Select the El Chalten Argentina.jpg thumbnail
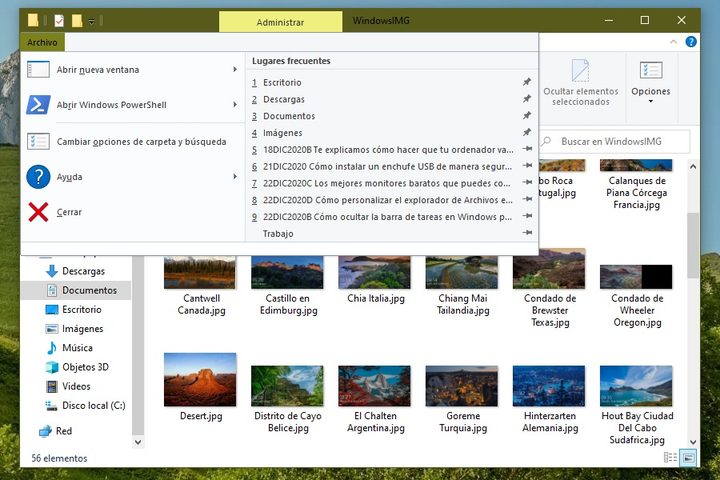 click(375, 386)
